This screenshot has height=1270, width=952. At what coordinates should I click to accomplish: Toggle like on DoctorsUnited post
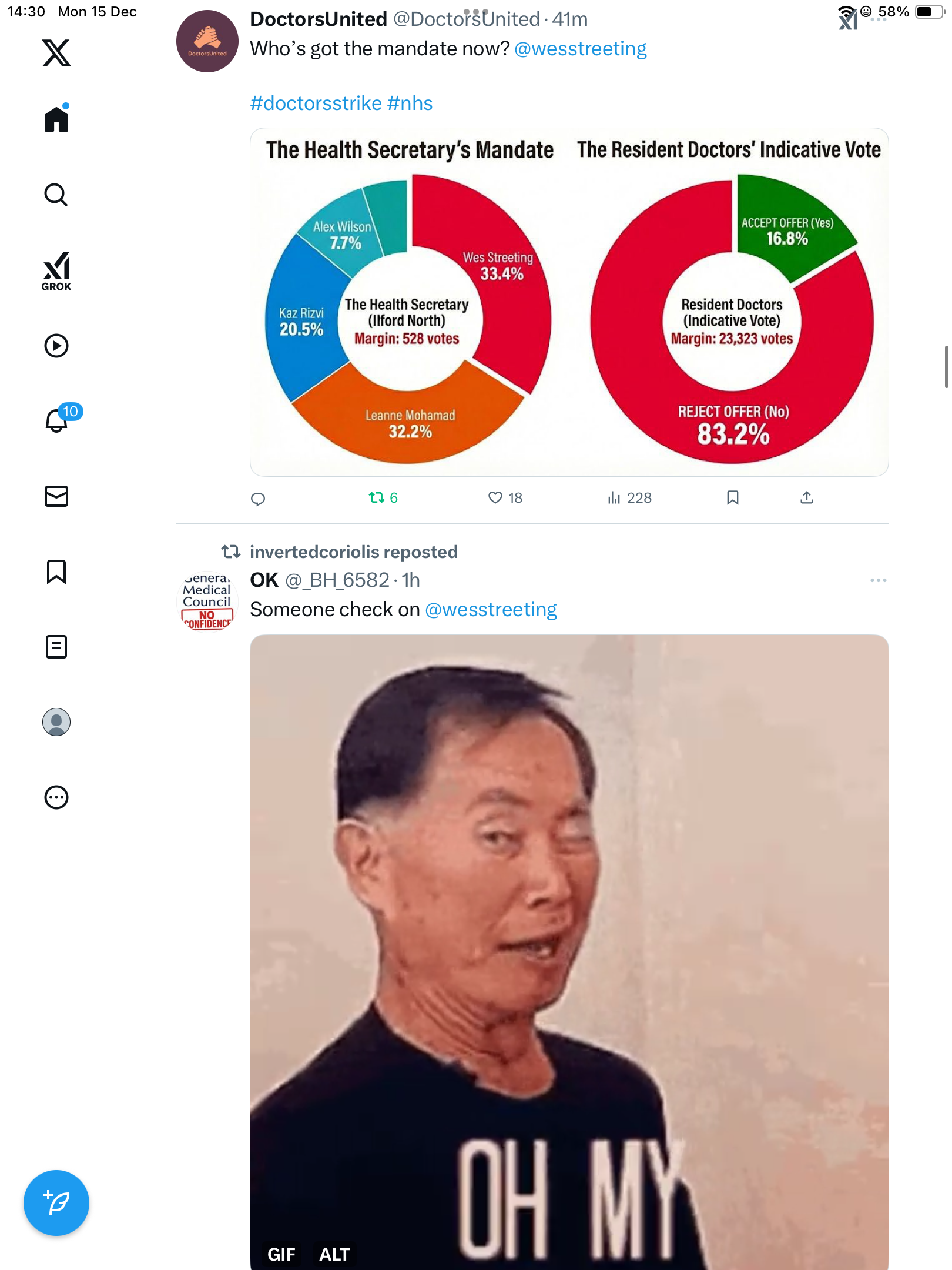505,498
